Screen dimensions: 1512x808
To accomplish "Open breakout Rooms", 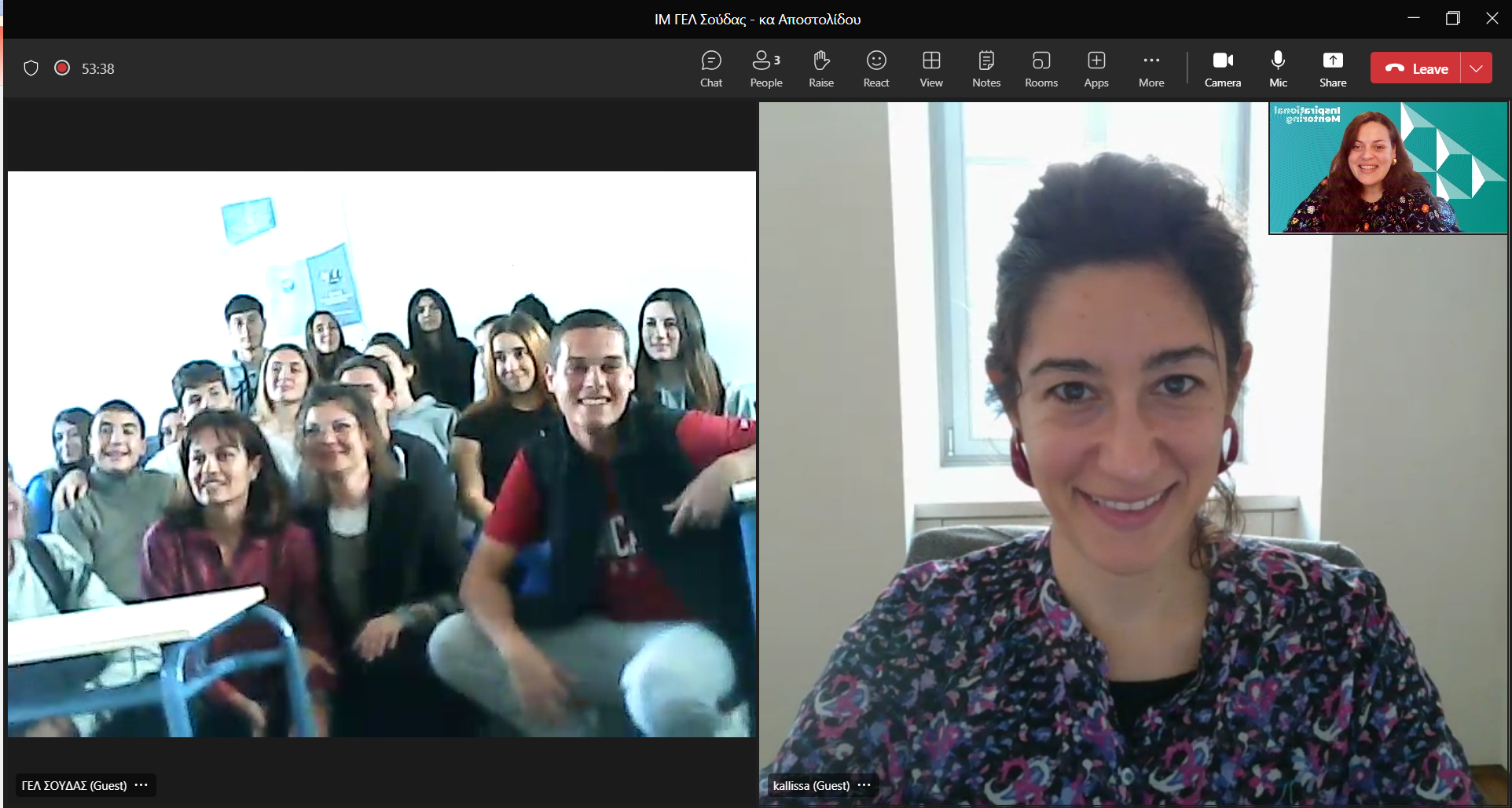I will (1041, 68).
